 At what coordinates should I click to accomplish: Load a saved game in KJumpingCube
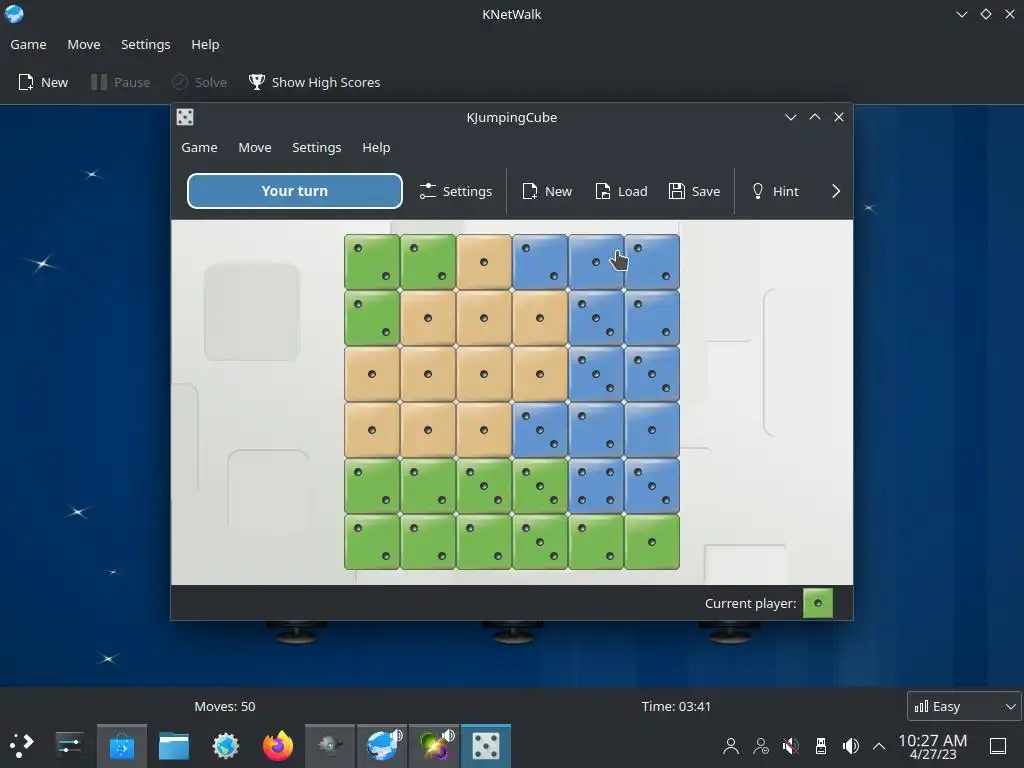pos(621,191)
